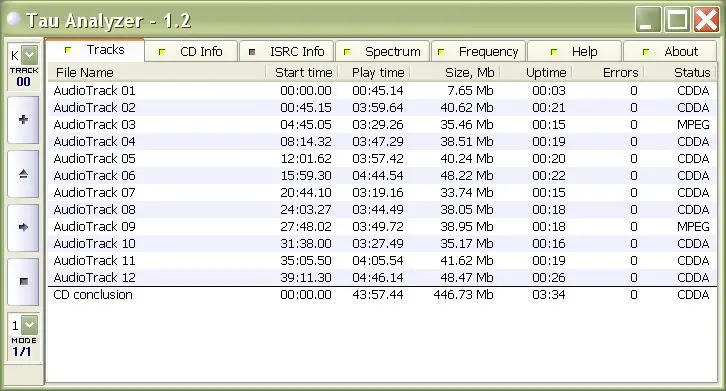Open the Help tab
Image resolution: width=726 pixels, height=391 pixels.
(574, 51)
